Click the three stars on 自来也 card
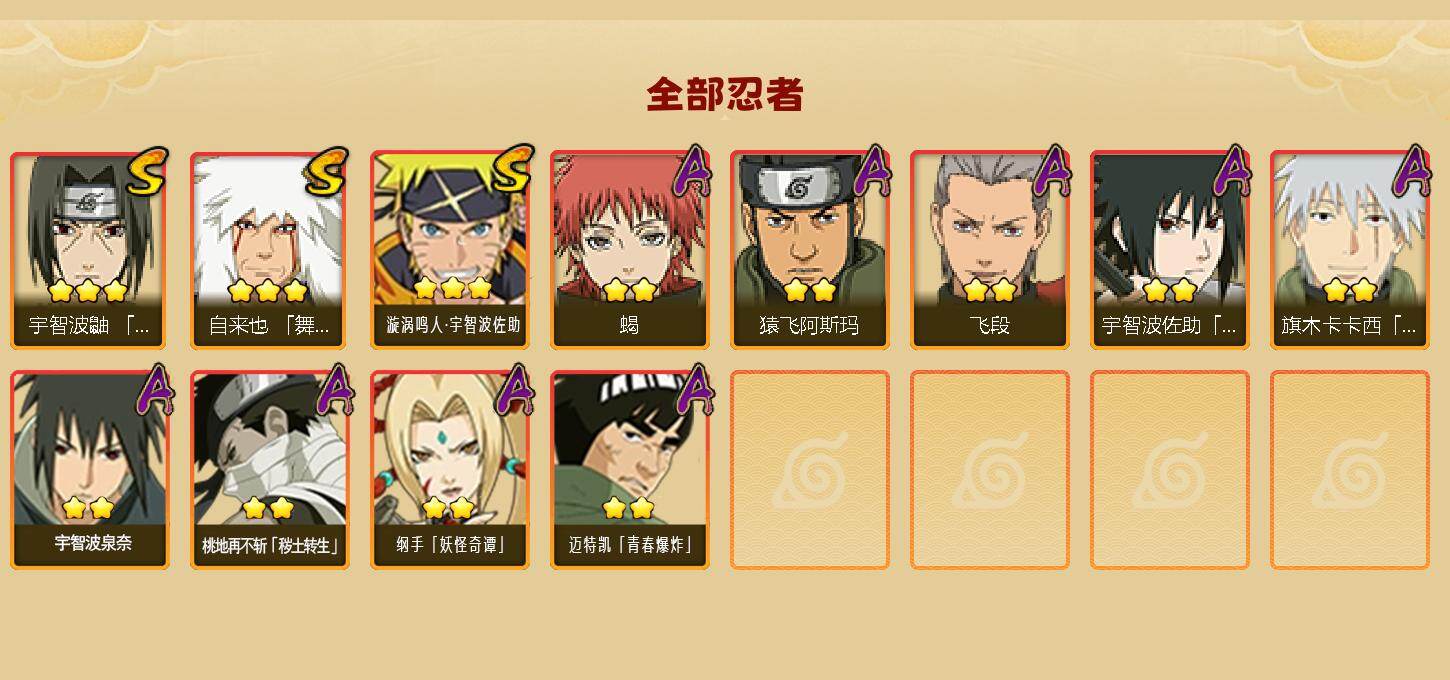 (267, 291)
